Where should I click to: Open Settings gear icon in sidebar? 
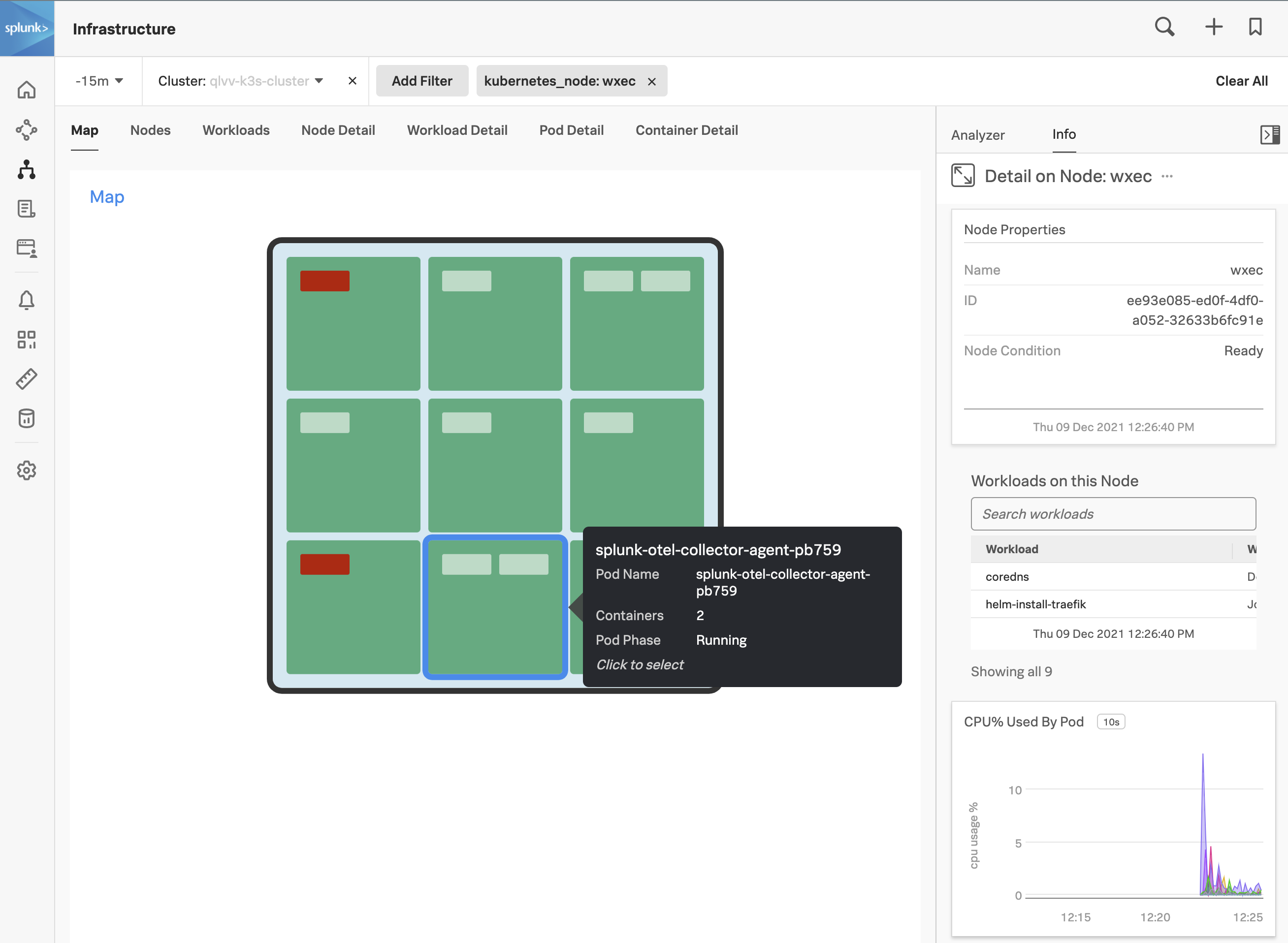tap(26, 471)
